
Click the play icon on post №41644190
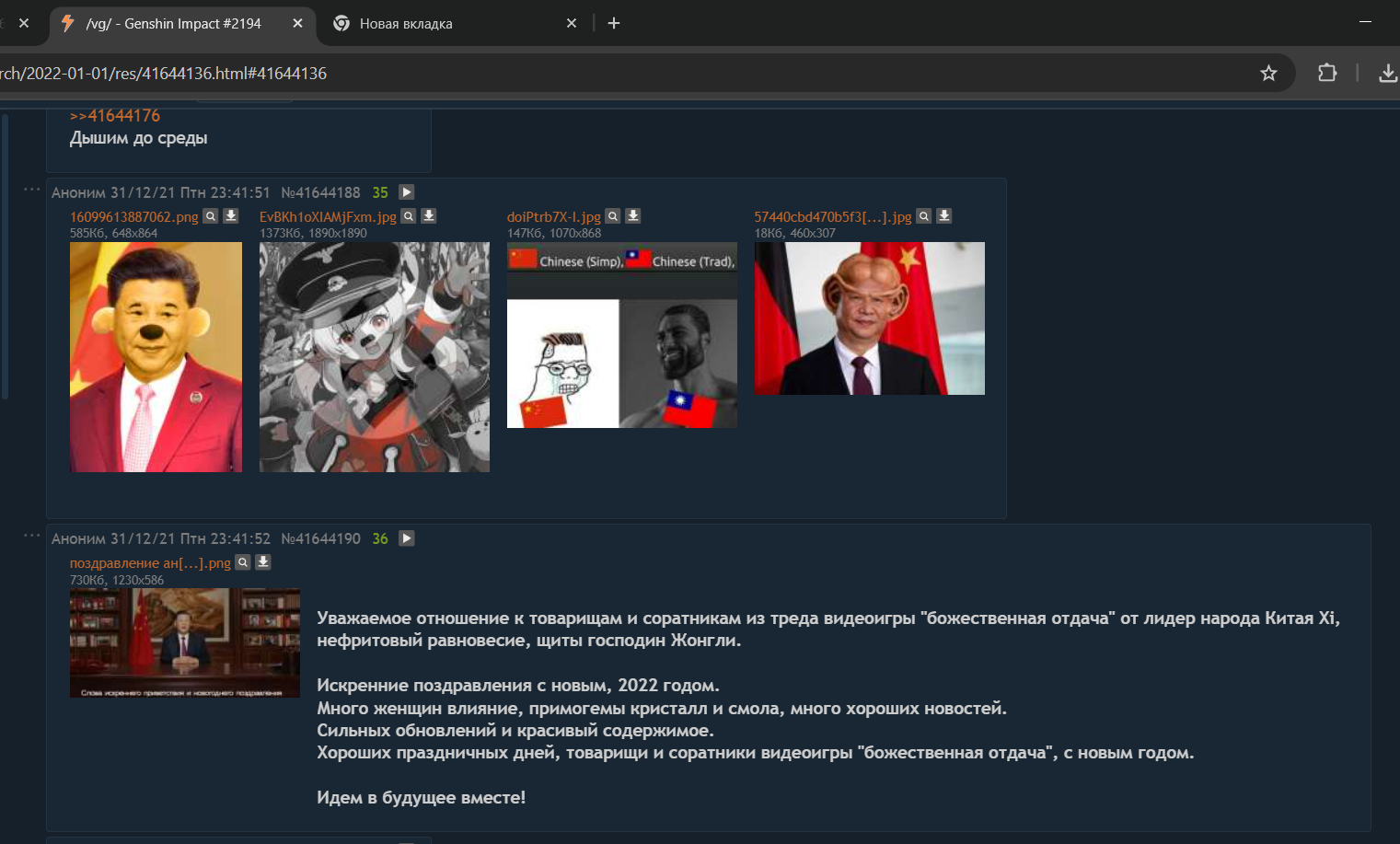[407, 538]
